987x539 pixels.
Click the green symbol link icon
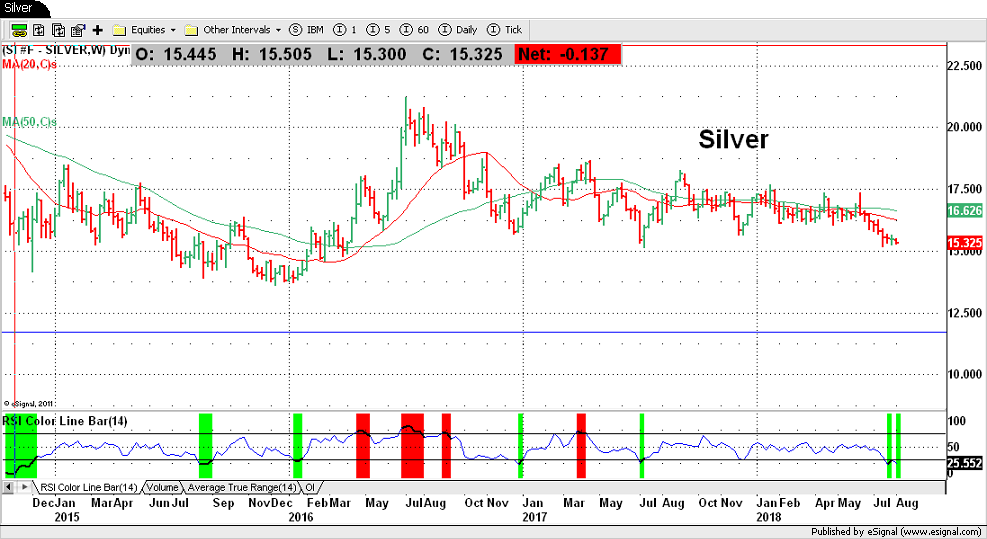(x=19, y=30)
